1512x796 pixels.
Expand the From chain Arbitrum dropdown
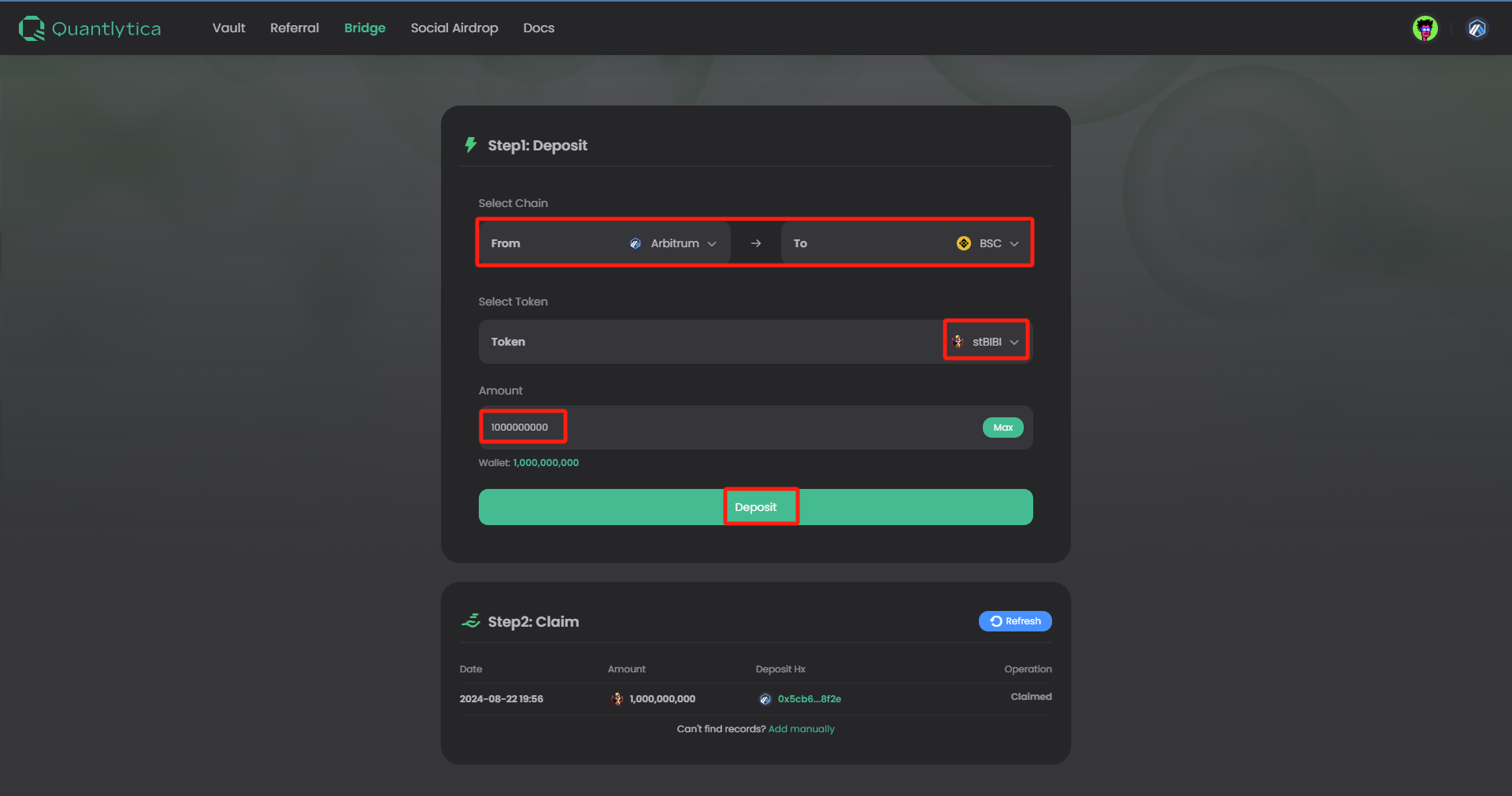point(674,243)
